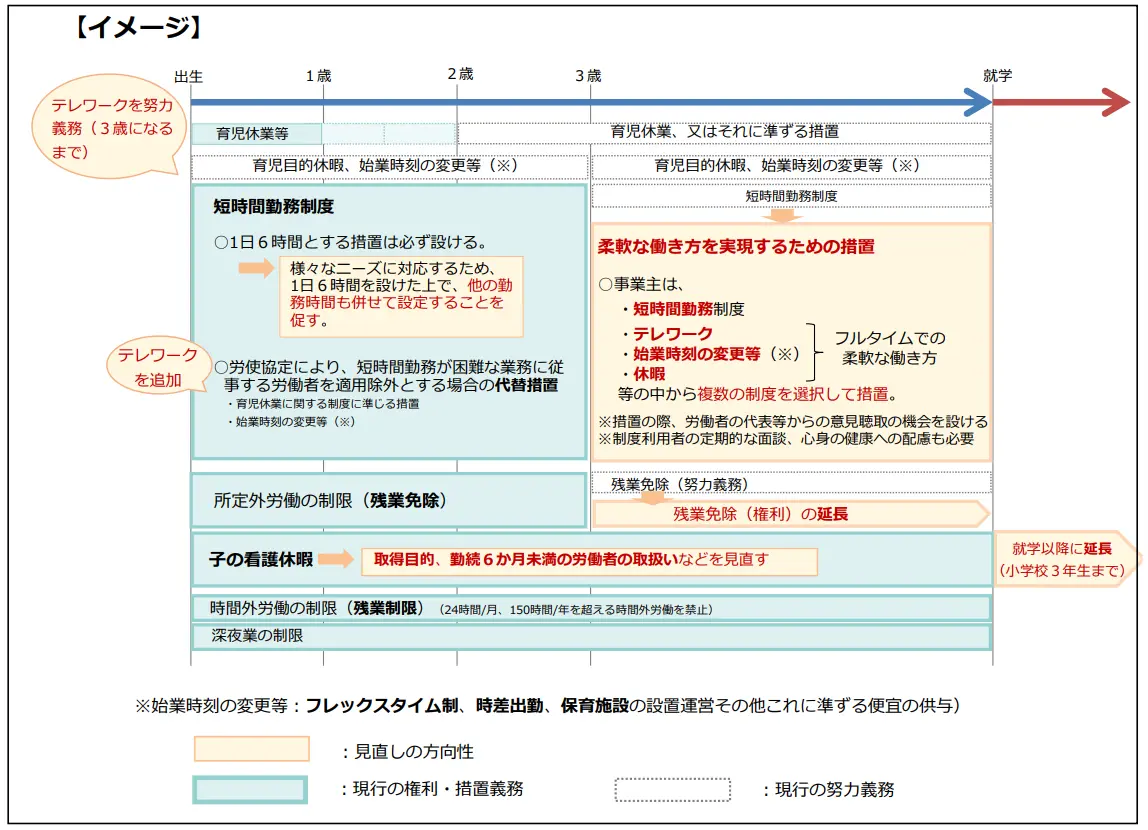Click the 所定外労働の制限（残業免除） box
The height and width of the screenshot is (830, 1148).
coord(389,501)
